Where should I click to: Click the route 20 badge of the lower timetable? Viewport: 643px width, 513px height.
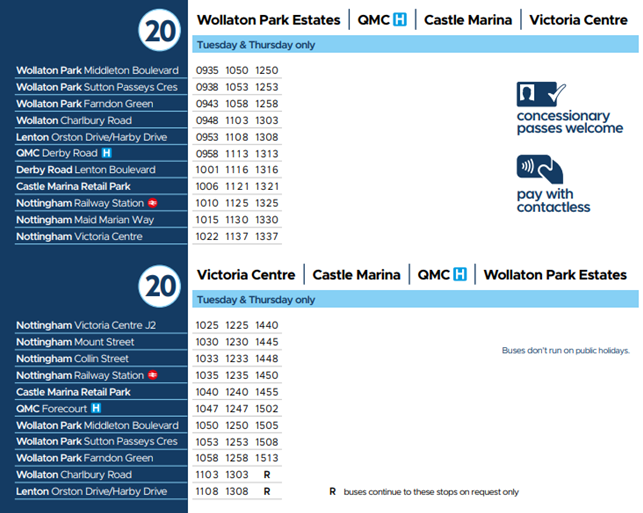[x=160, y=285]
